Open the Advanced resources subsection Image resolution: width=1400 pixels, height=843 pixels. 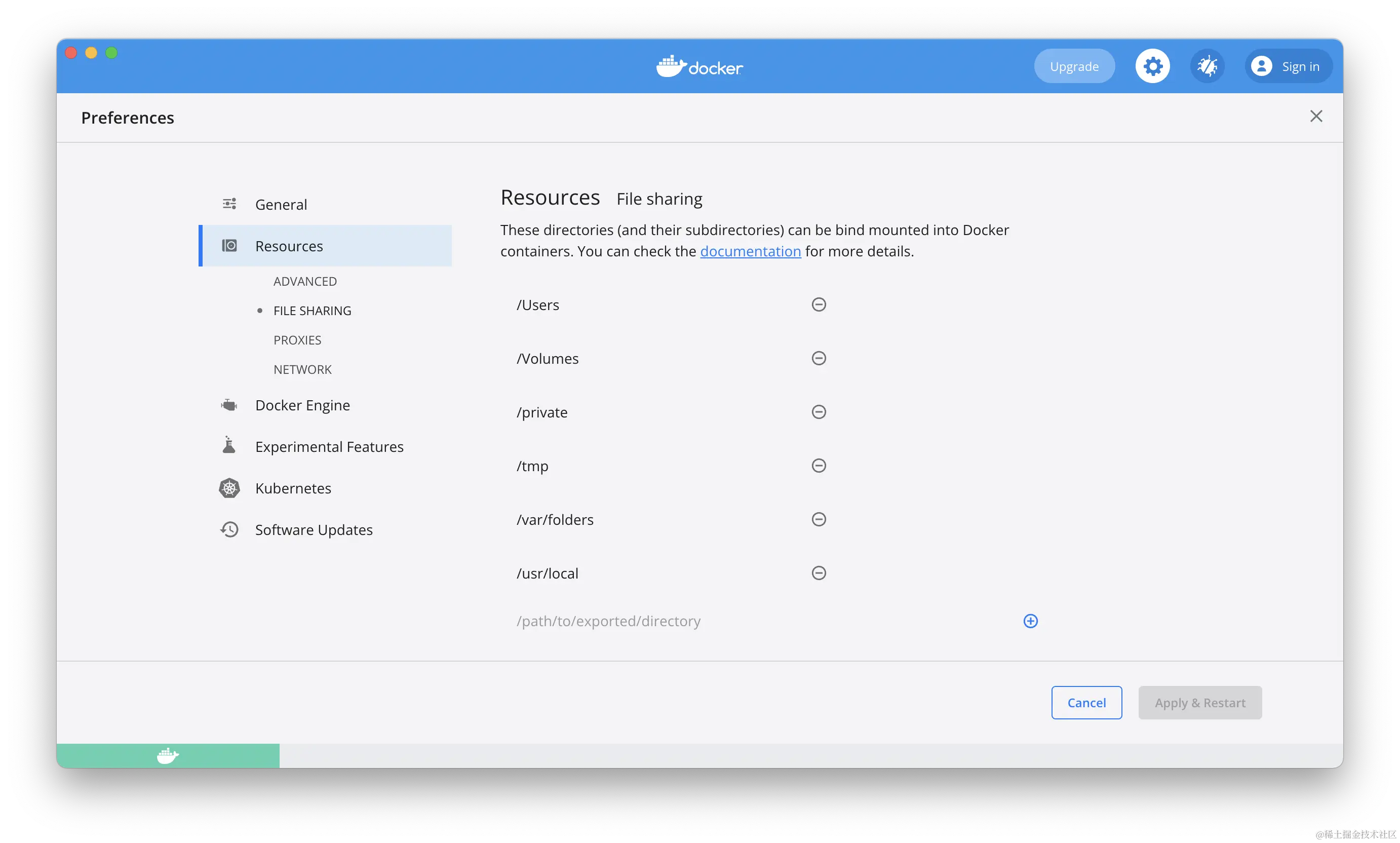pyautogui.click(x=305, y=281)
